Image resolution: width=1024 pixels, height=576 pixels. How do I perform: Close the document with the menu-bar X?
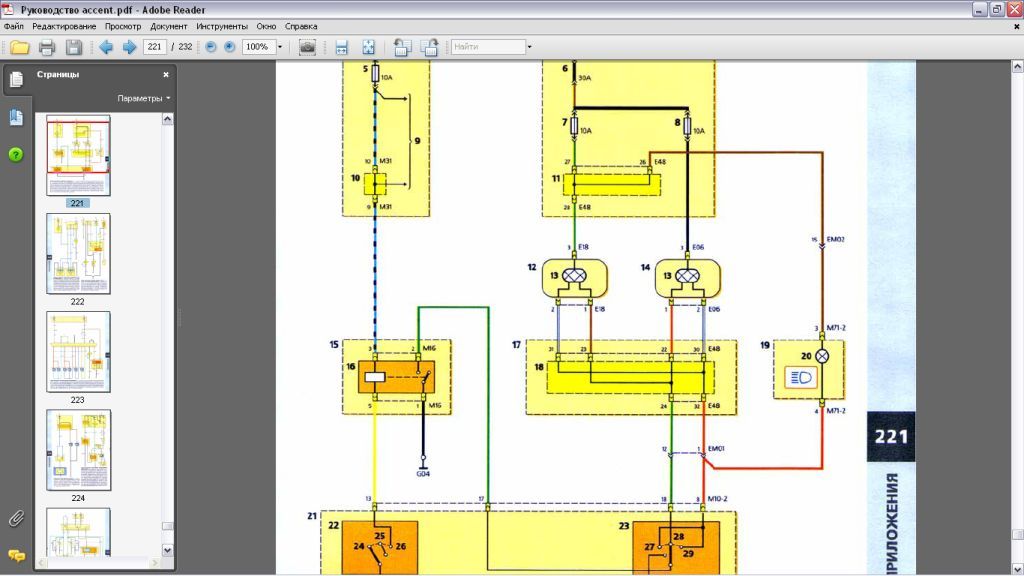pos(1017,27)
